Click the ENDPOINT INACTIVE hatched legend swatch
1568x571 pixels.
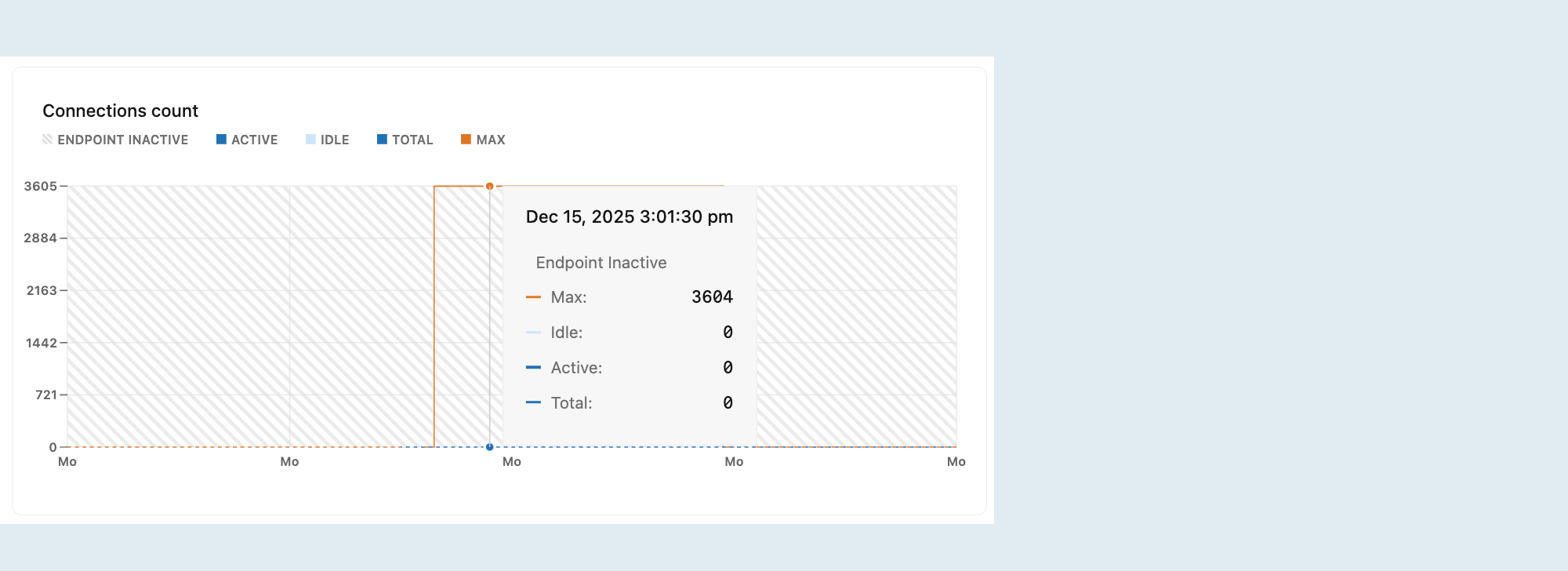pyautogui.click(x=47, y=140)
